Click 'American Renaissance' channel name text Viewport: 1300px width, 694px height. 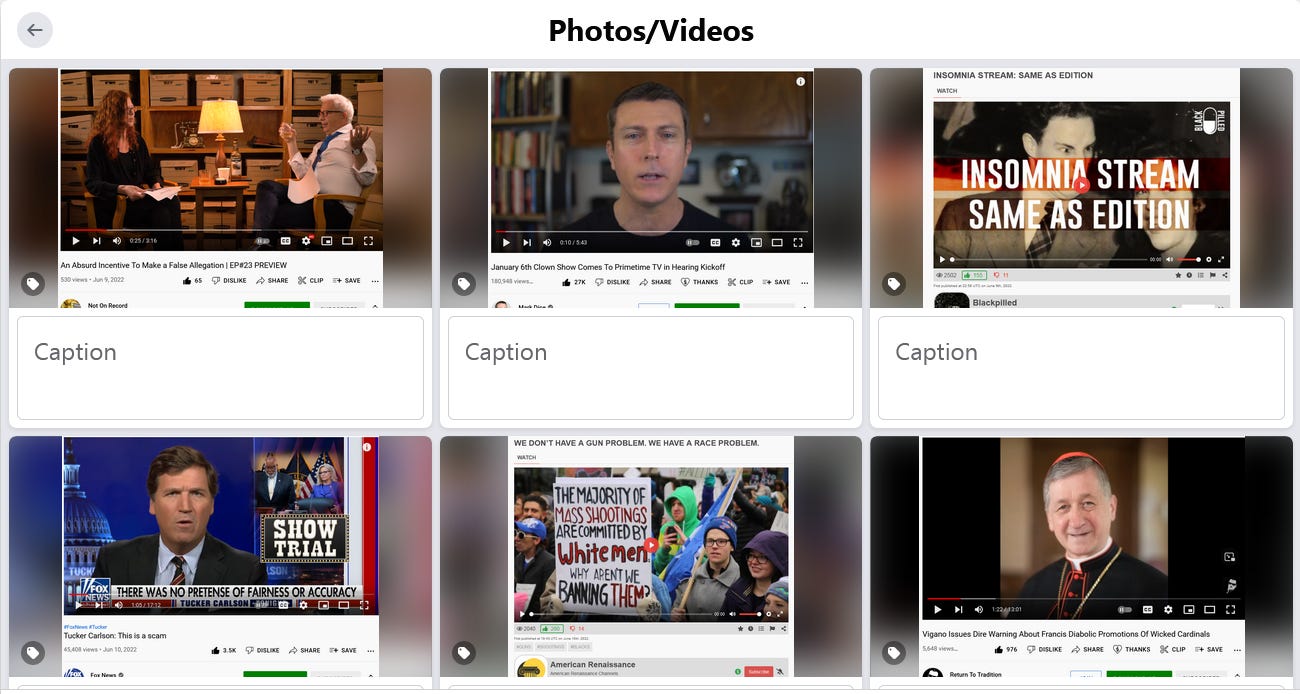592,664
